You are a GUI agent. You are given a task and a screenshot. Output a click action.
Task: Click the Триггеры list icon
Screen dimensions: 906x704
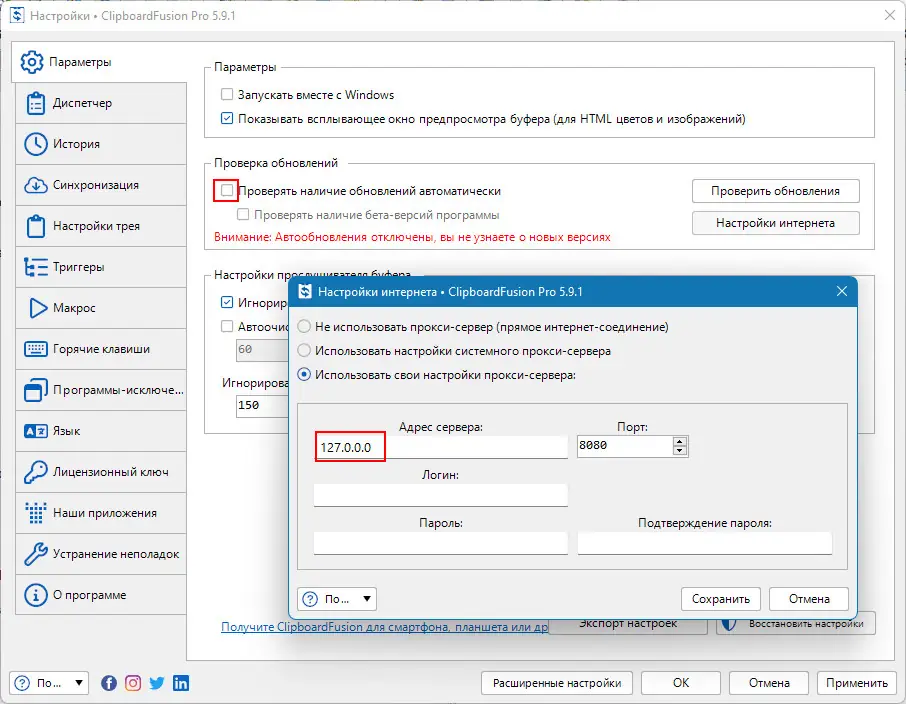pyautogui.click(x=36, y=267)
